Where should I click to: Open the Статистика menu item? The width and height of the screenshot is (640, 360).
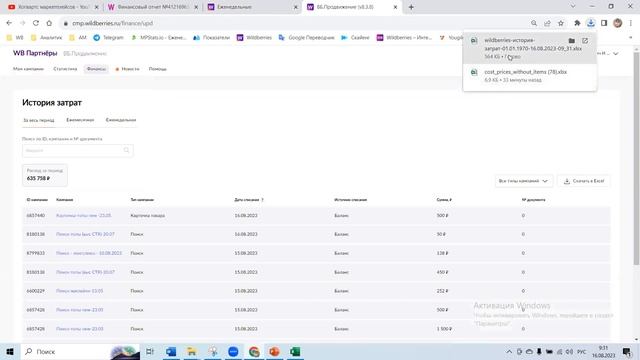[65, 69]
